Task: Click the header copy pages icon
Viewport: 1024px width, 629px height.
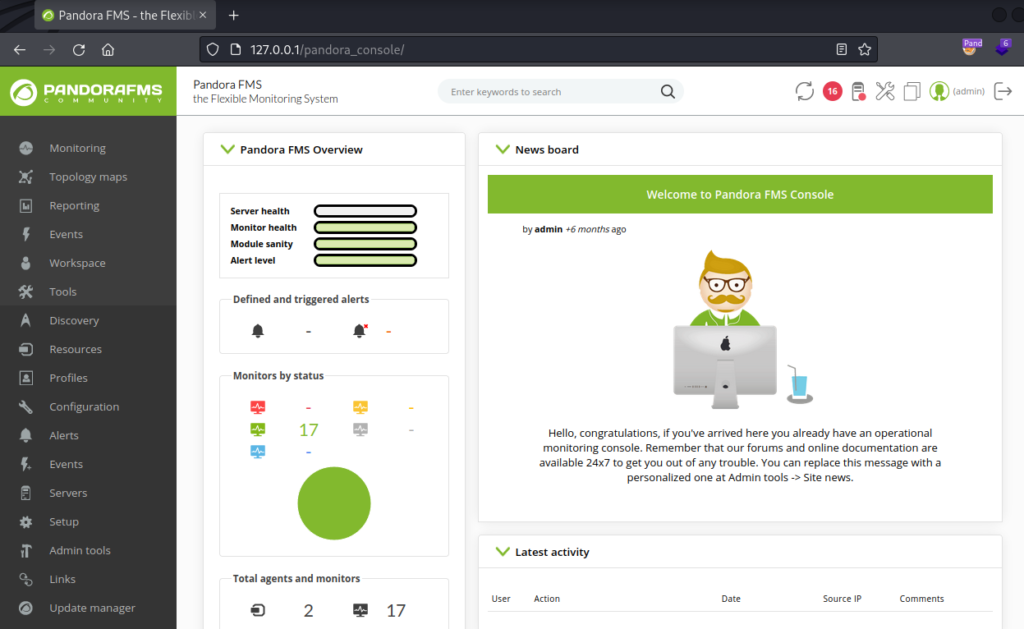Action: click(912, 91)
